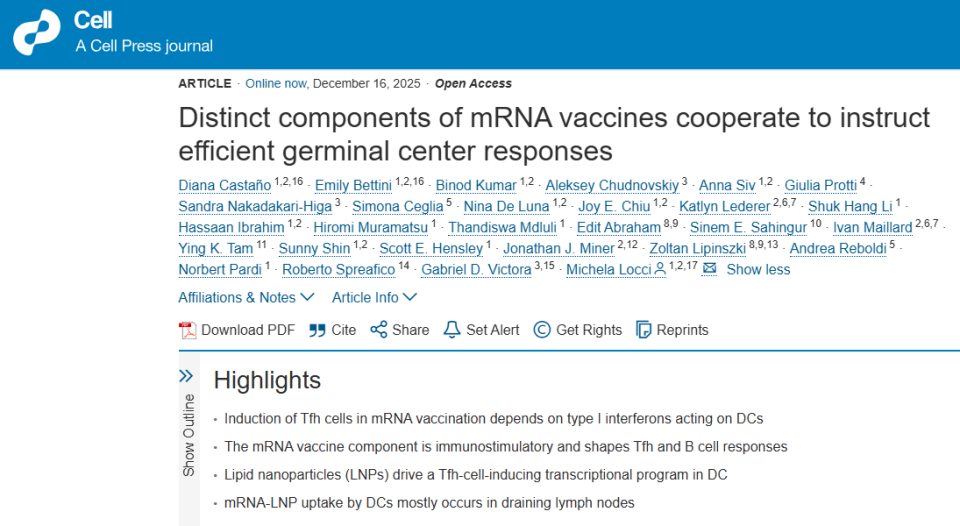Screen dimensions: 960x526
Task: Click the Download PDF text link
Action: [248, 330]
